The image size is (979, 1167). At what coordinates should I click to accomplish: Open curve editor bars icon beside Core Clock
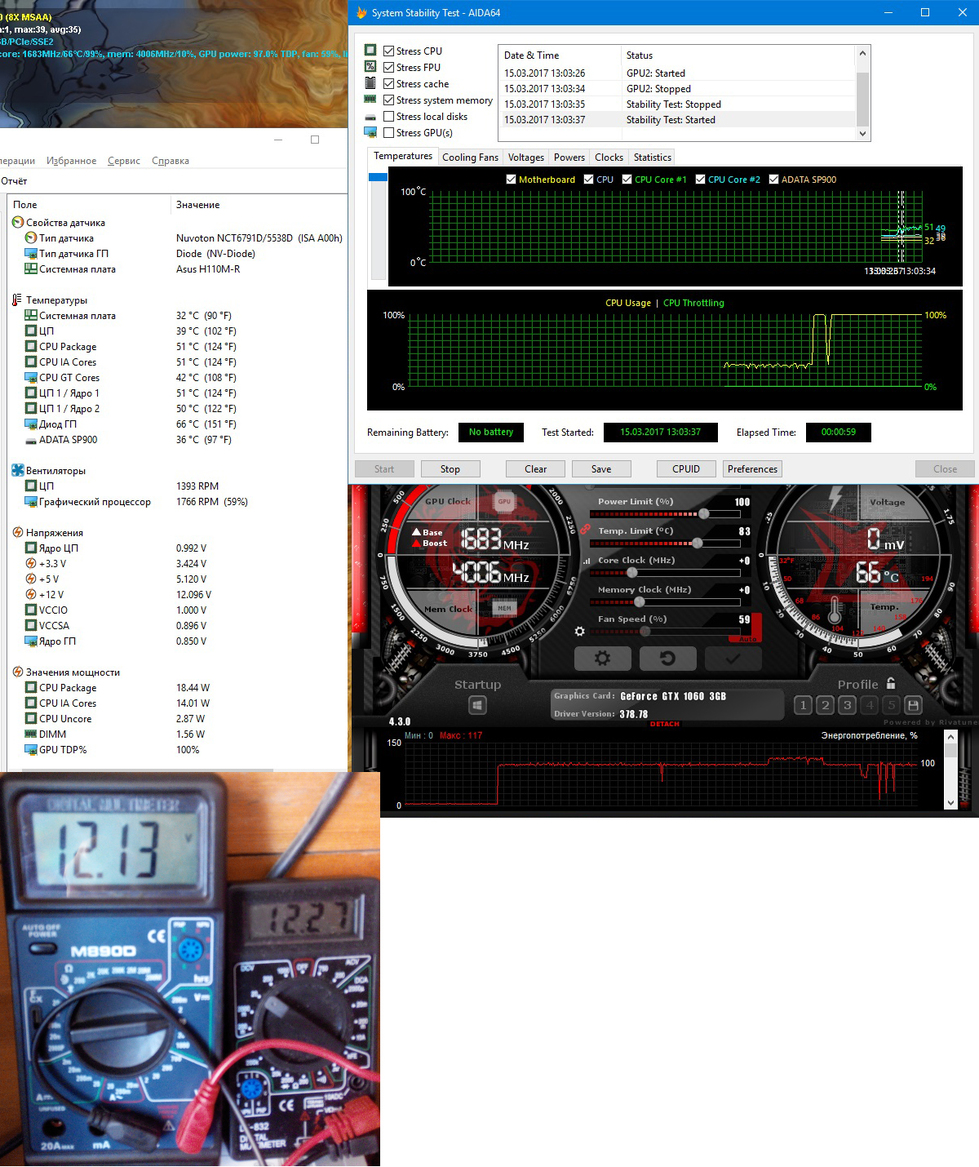[587, 560]
